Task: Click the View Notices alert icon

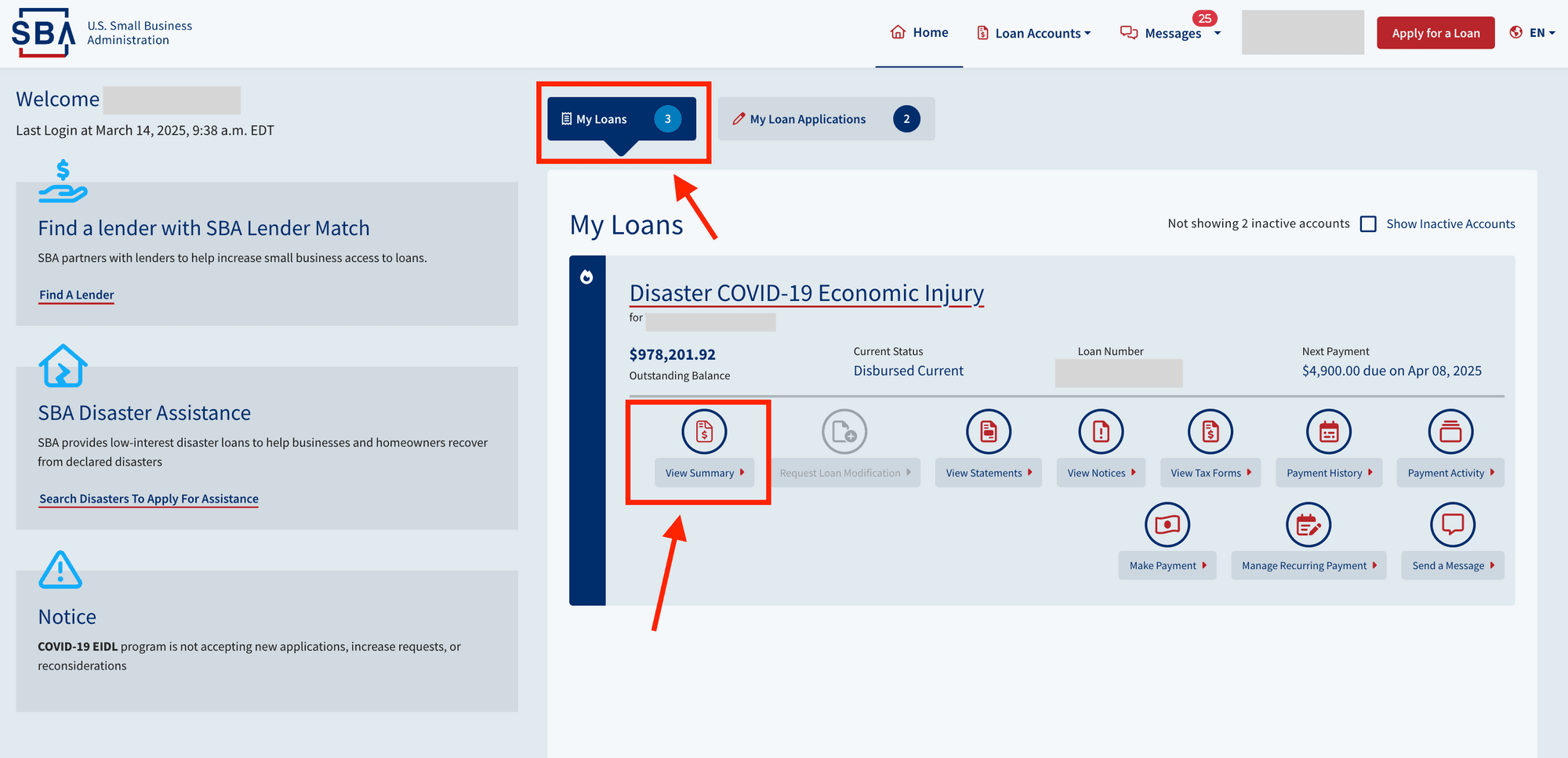Action: pyautogui.click(x=1101, y=431)
